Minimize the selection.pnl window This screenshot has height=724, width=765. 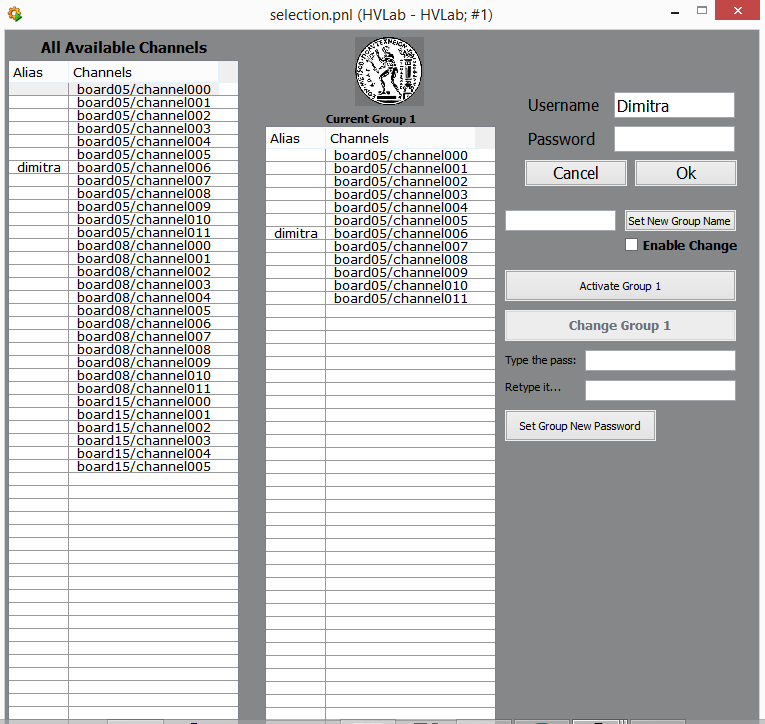[x=675, y=11]
